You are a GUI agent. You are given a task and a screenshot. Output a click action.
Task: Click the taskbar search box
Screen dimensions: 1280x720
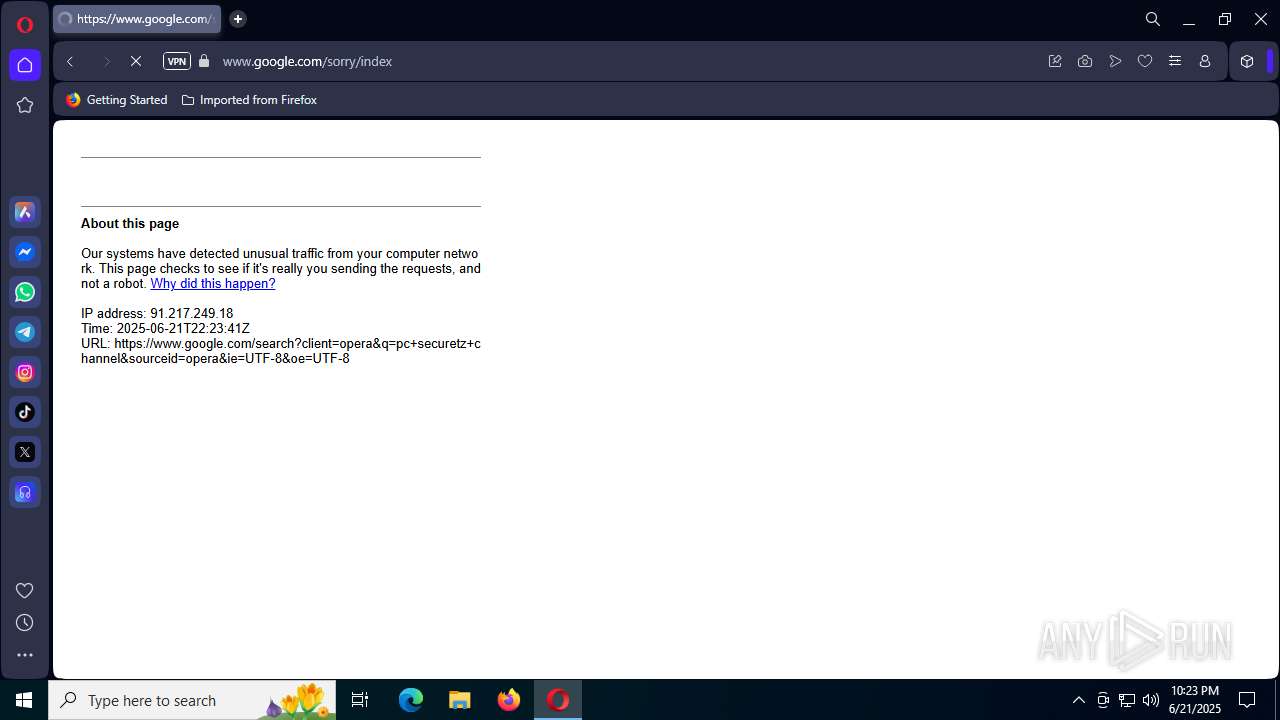coord(192,700)
